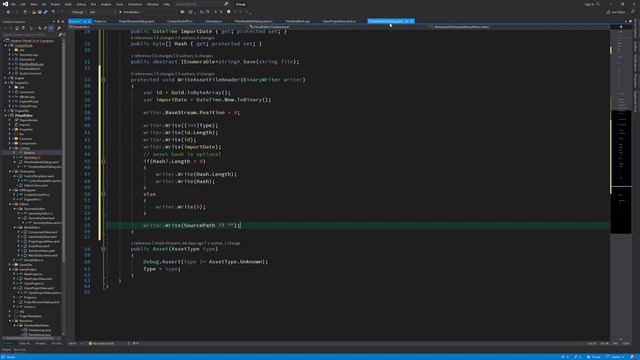Select ComponentView.xaml in Solution Explorer
Viewport: 640px width, 360px height.
coord(42,232)
